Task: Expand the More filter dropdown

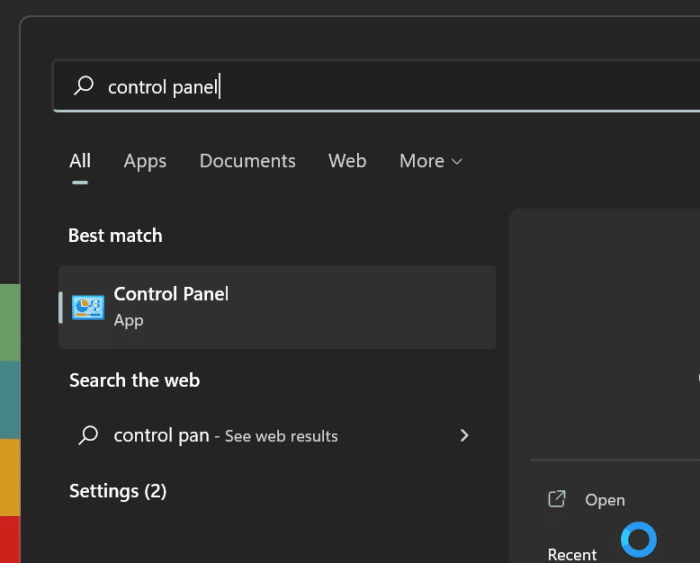Action: click(x=430, y=161)
